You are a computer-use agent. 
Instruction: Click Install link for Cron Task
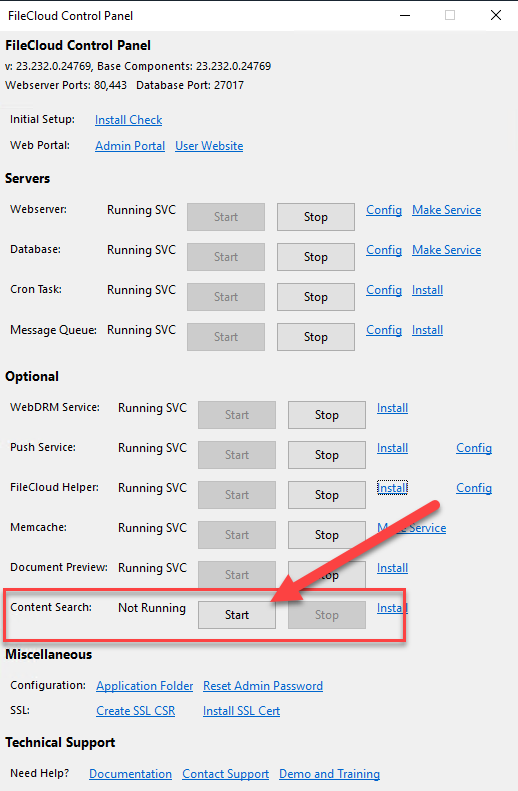[427, 290]
